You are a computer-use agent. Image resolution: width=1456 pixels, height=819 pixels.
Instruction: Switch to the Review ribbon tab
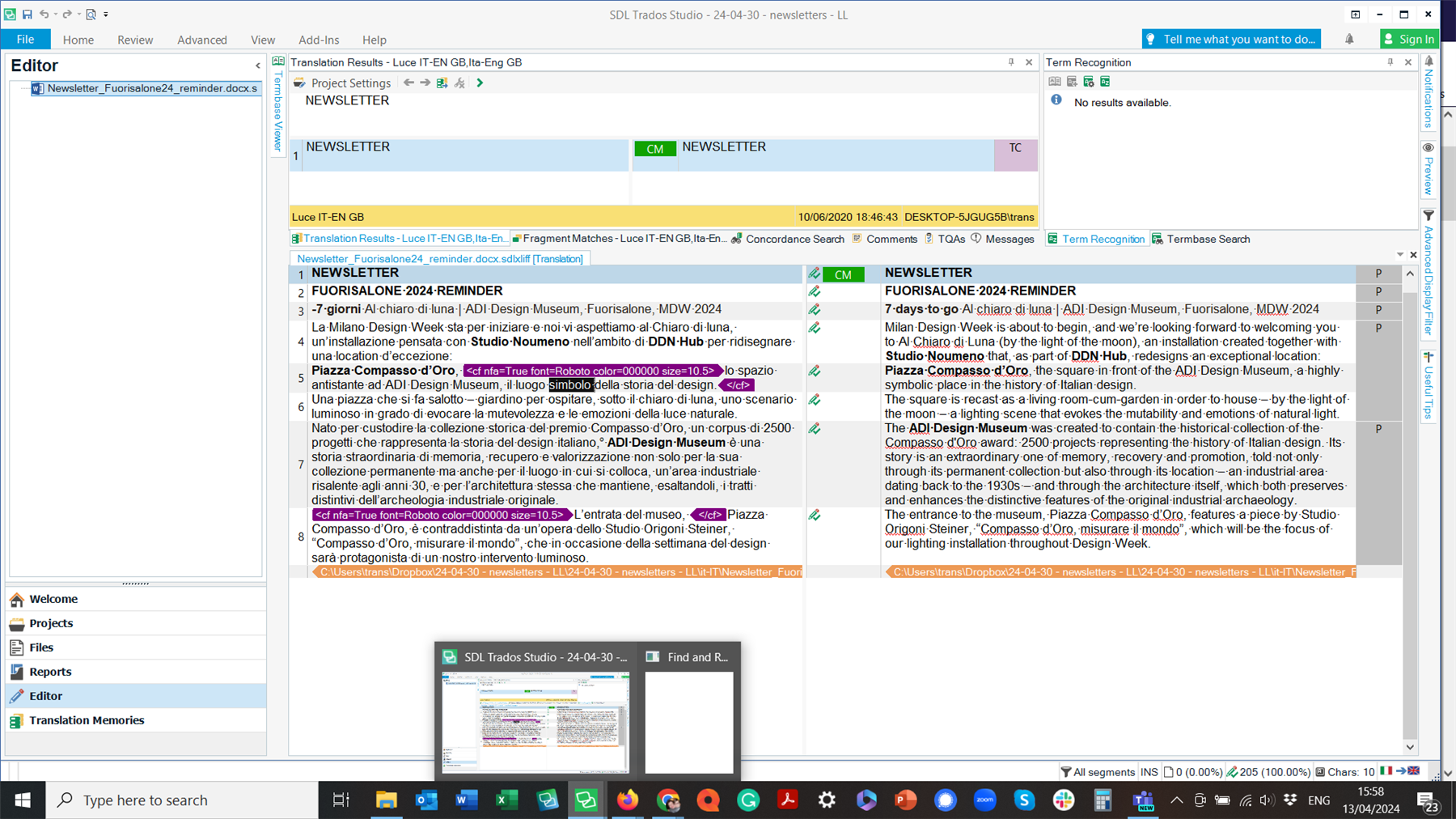[x=135, y=40]
